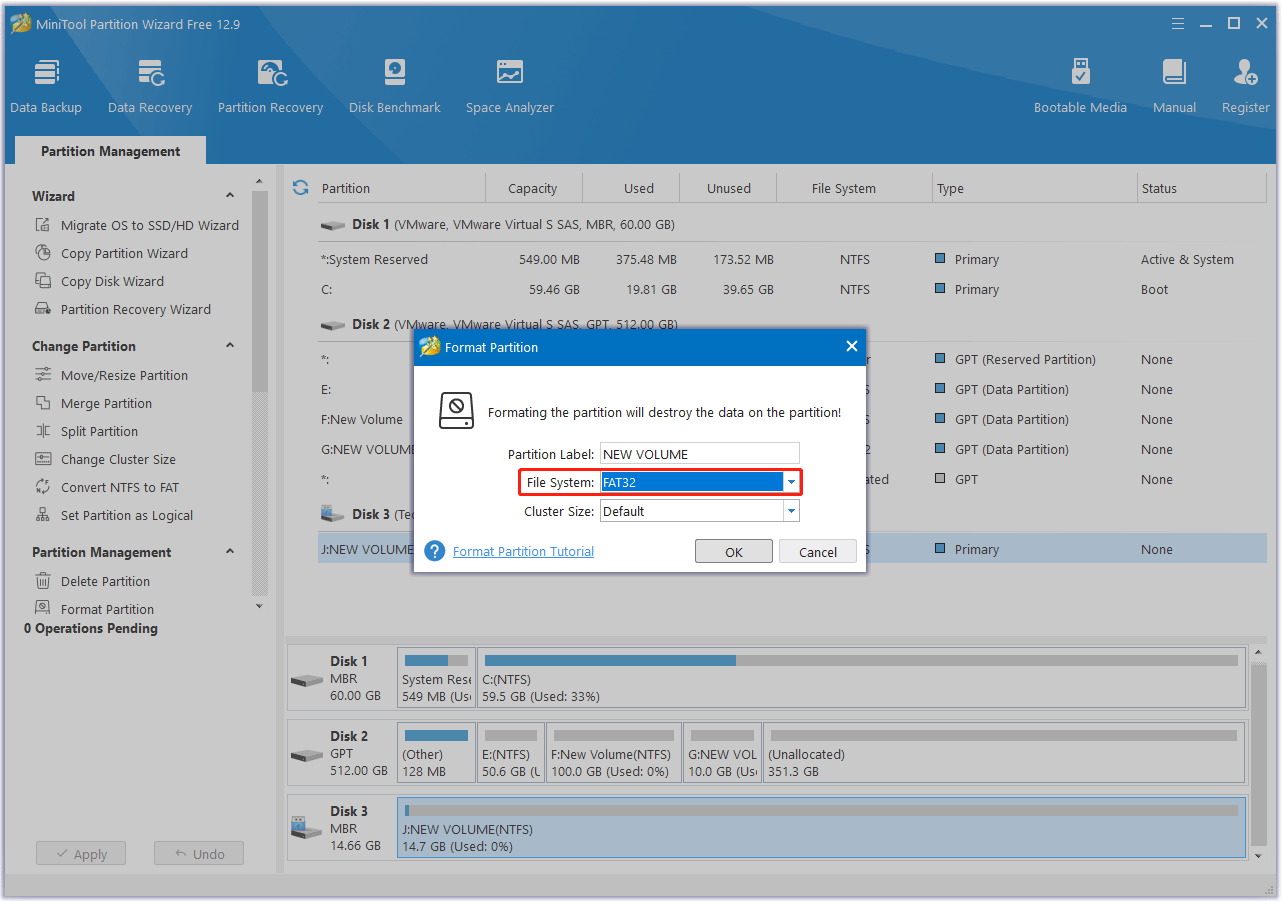Viewport: 1282px width, 902px height.
Task: Open Data Recovery tool
Action: click(x=150, y=87)
